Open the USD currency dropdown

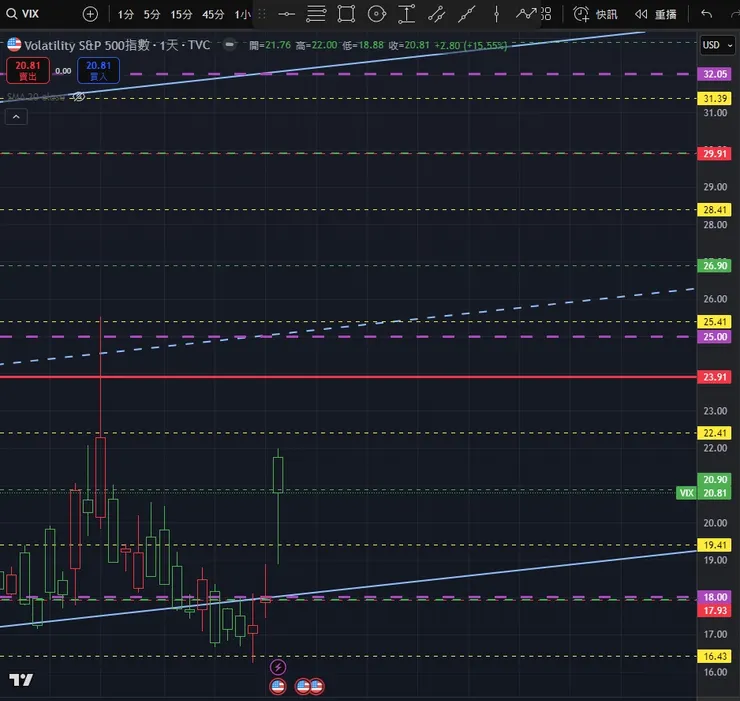pyautogui.click(x=717, y=45)
